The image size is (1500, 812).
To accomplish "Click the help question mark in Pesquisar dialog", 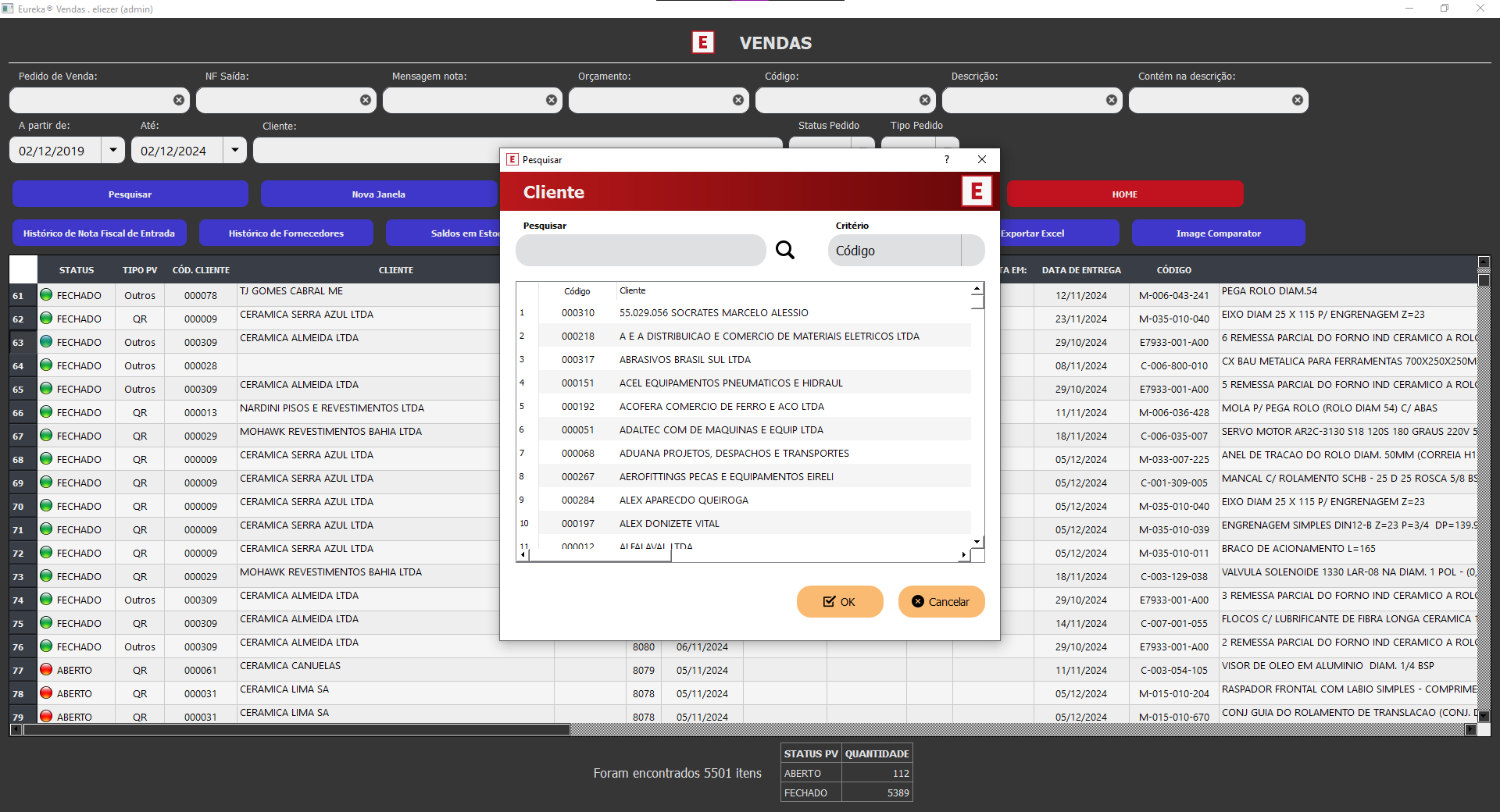I will click(947, 159).
